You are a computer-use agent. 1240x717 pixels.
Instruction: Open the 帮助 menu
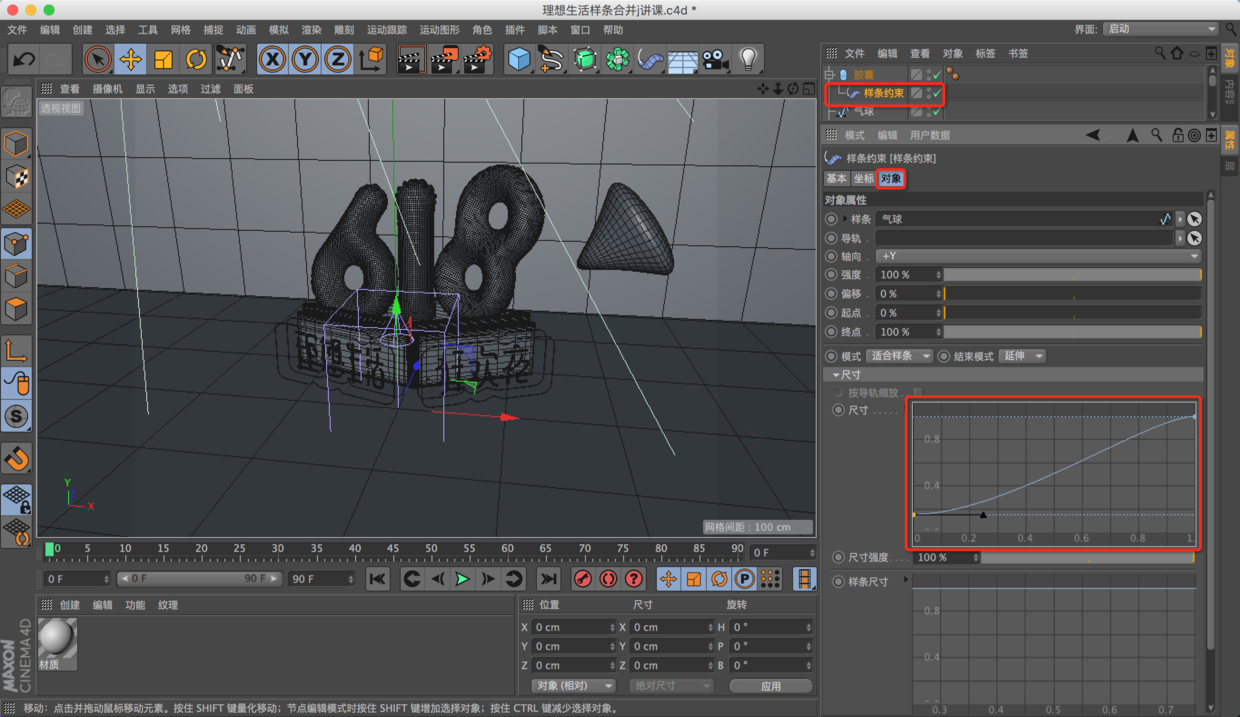[613, 30]
